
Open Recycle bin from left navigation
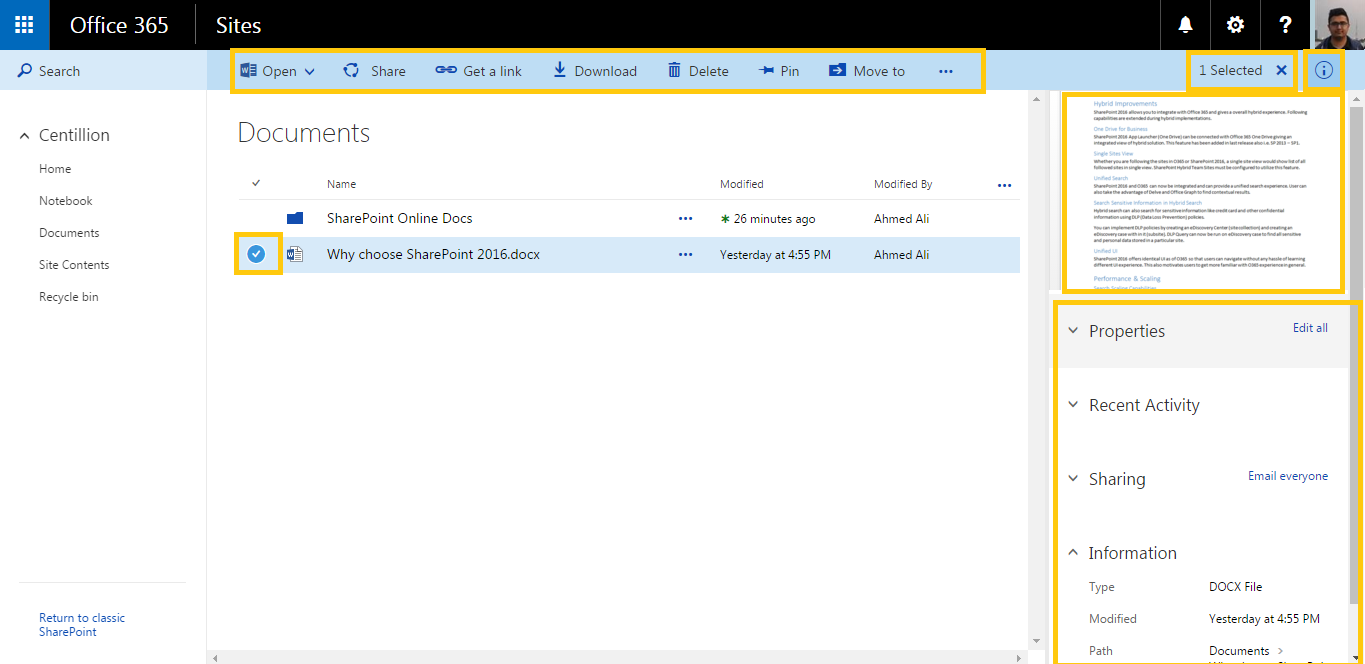point(68,297)
